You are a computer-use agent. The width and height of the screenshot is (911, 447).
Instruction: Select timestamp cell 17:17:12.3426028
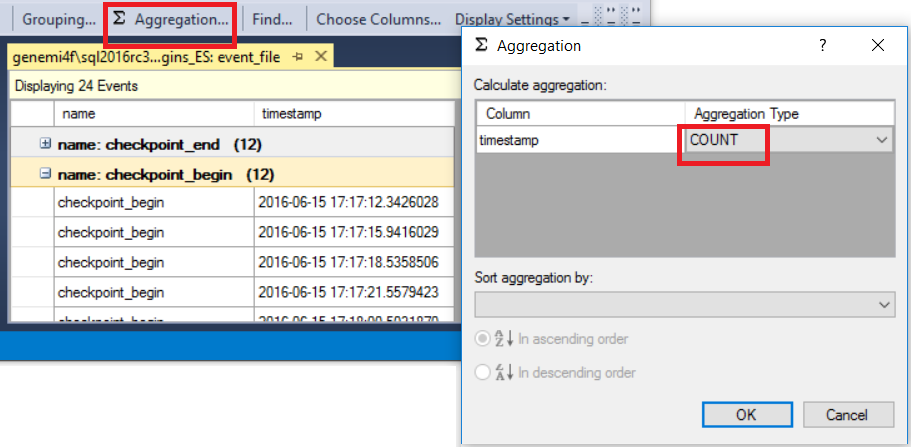coord(354,203)
